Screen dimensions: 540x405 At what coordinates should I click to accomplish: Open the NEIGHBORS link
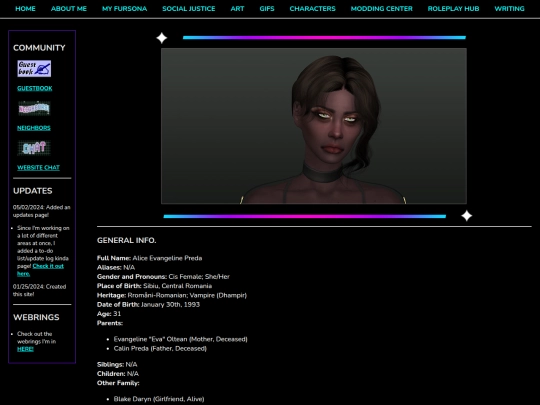click(x=34, y=128)
